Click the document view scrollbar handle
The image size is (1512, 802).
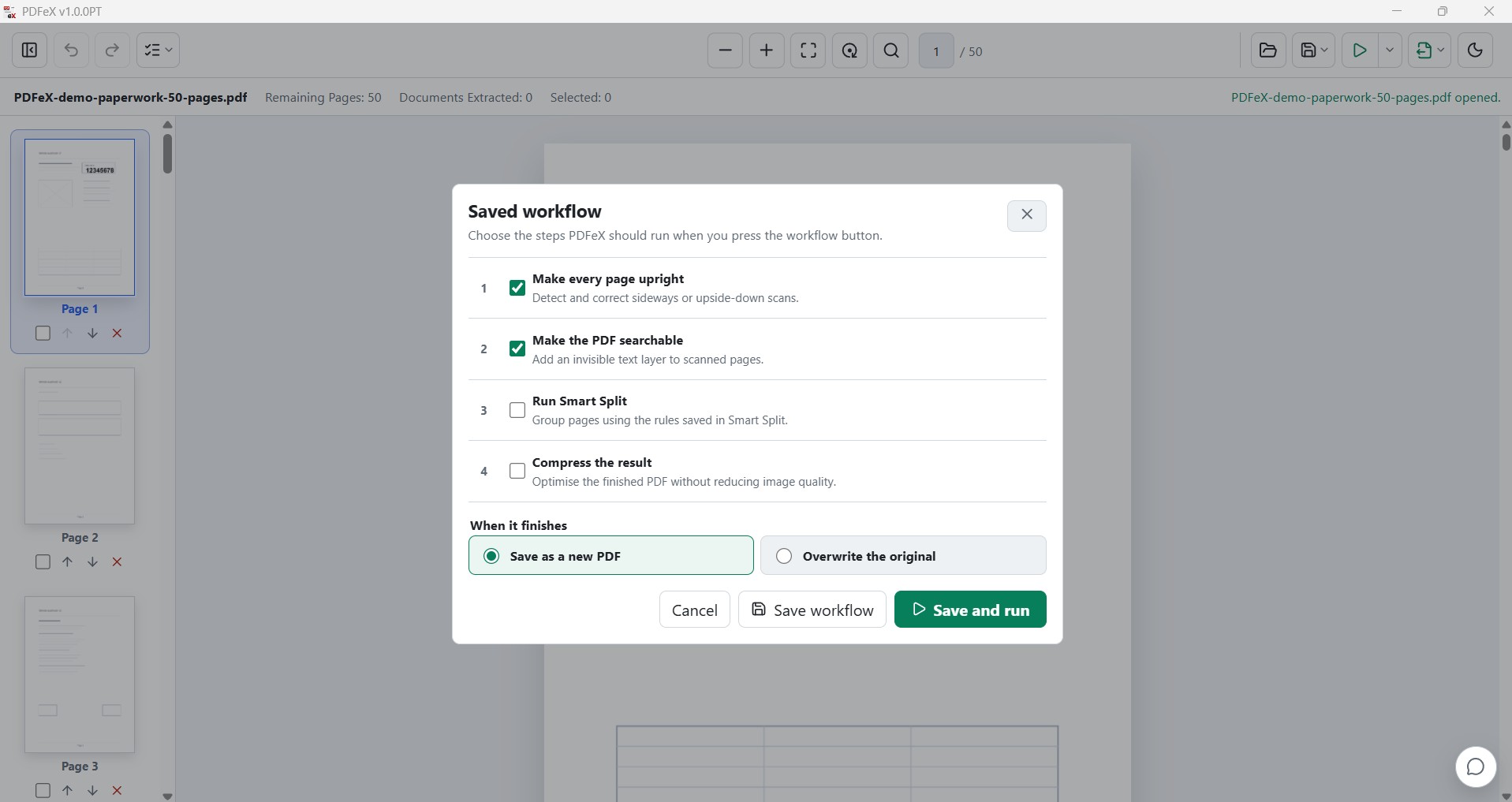click(x=1506, y=142)
